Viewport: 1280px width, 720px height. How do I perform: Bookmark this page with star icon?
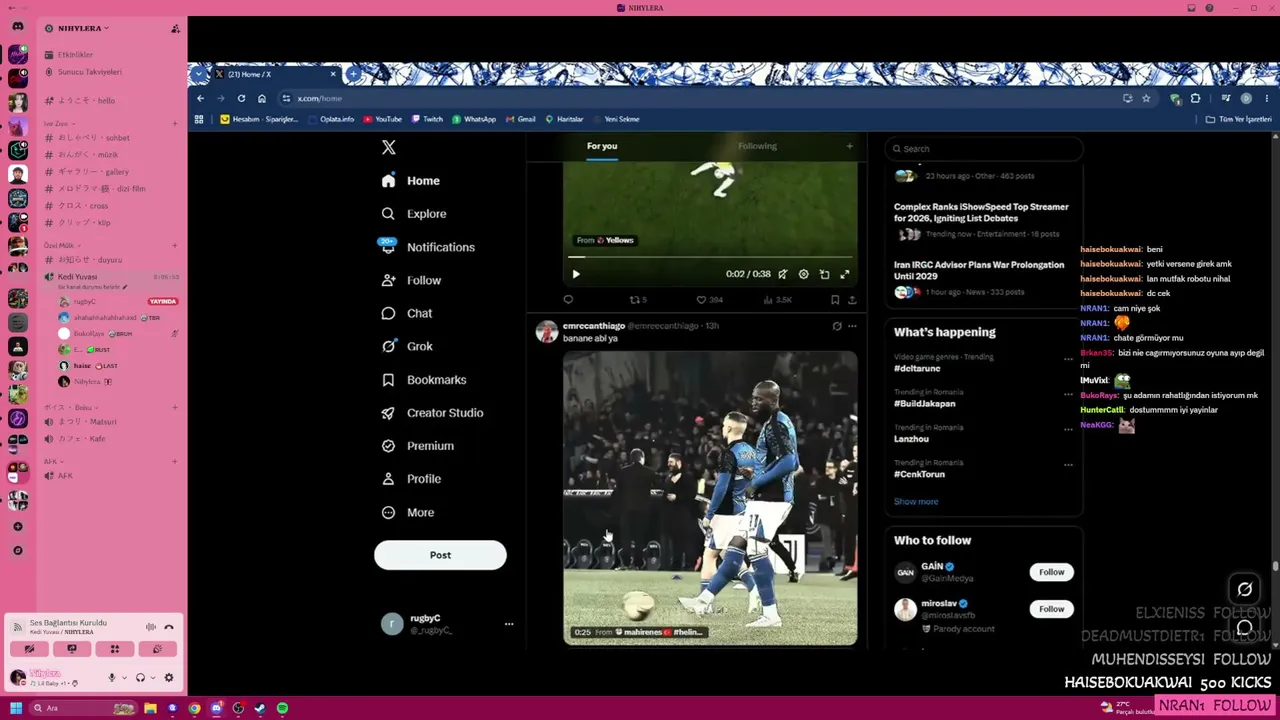[1146, 98]
